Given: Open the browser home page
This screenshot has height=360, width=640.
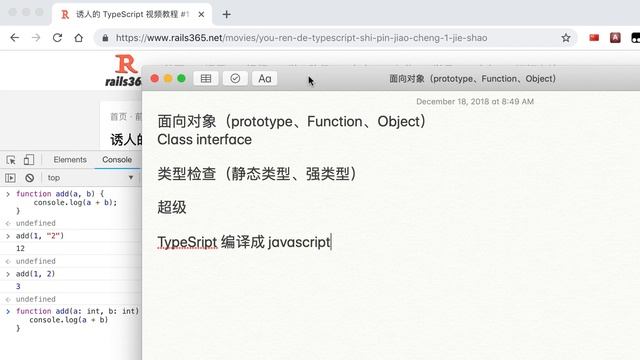Looking at the screenshot, I should [78, 38].
